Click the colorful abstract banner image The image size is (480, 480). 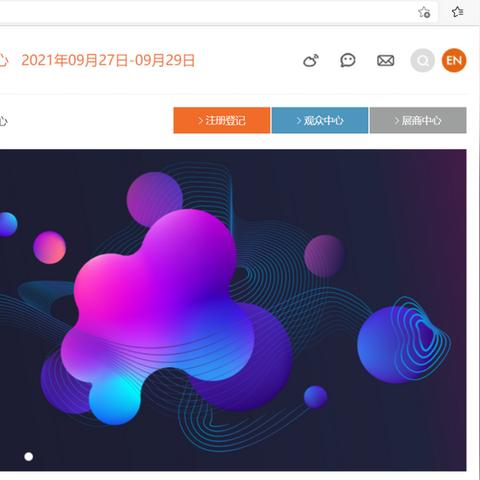click(x=233, y=310)
